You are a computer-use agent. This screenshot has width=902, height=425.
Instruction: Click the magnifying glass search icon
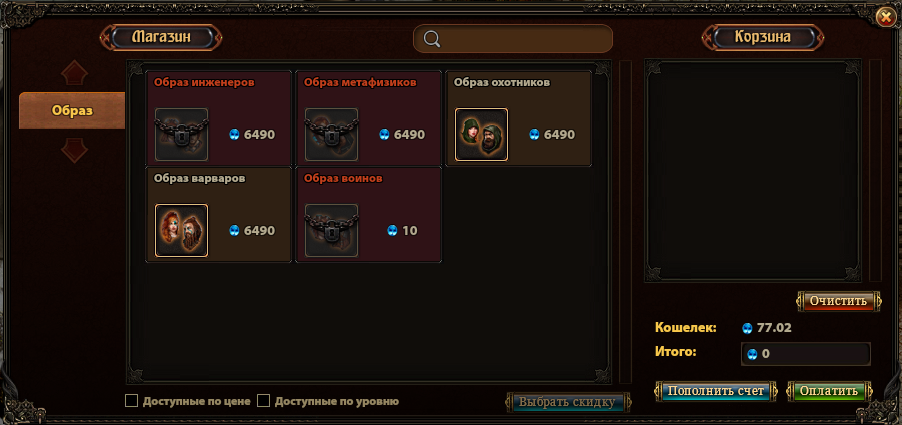(x=432, y=39)
